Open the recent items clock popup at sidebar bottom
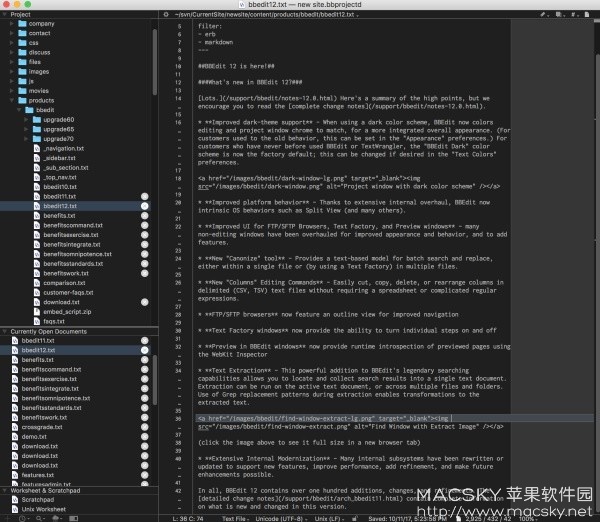The image size is (600, 522). 23,519
